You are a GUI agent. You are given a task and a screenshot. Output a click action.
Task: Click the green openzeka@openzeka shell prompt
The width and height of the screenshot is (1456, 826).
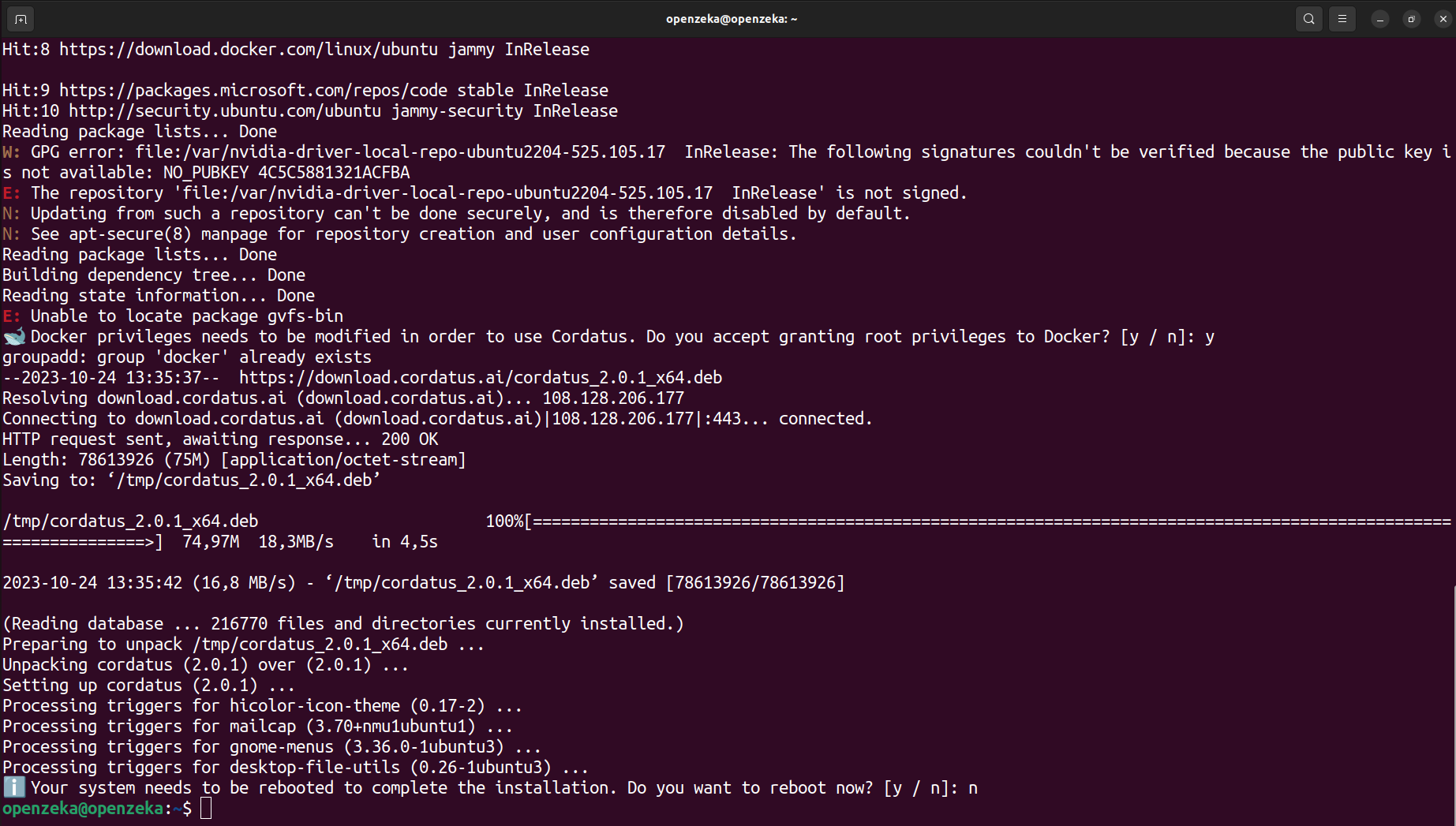(83, 809)
